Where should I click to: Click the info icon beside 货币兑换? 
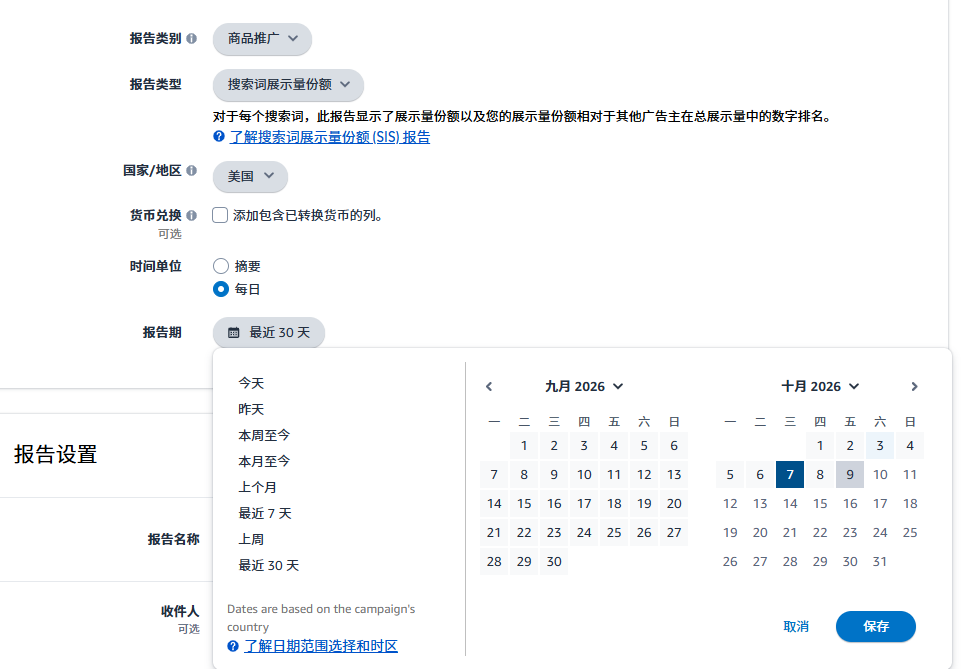click(x=192, y=215)
